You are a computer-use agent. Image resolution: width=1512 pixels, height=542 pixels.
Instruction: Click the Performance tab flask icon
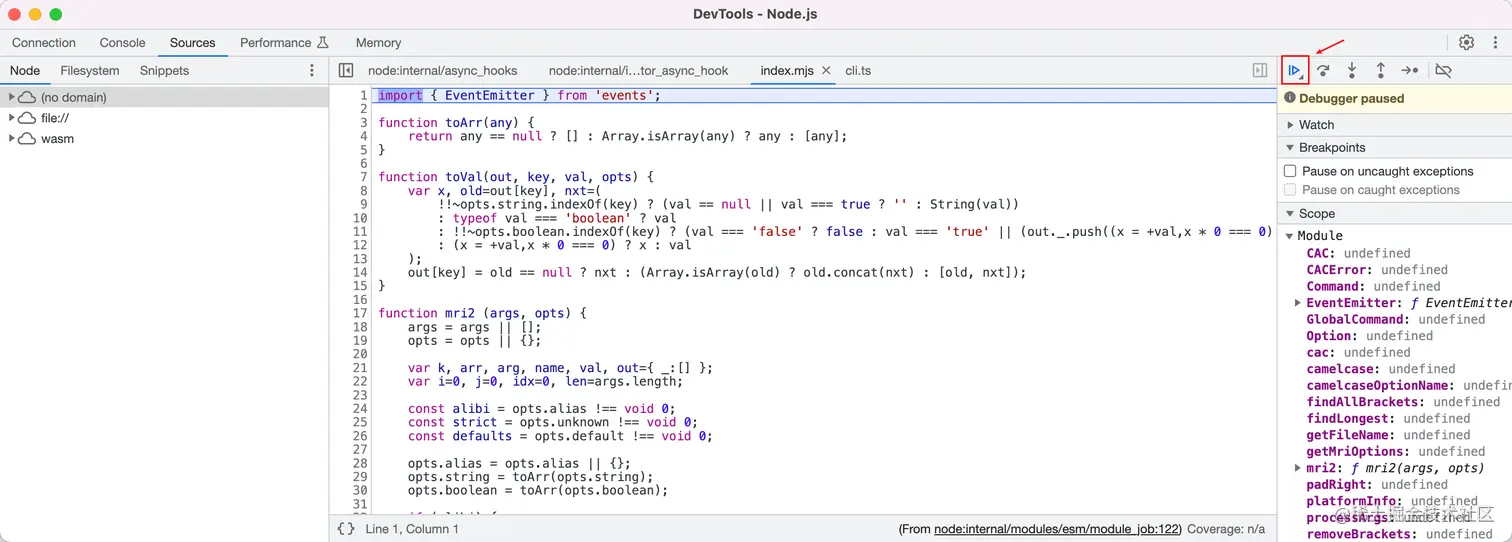coord(323,43)
